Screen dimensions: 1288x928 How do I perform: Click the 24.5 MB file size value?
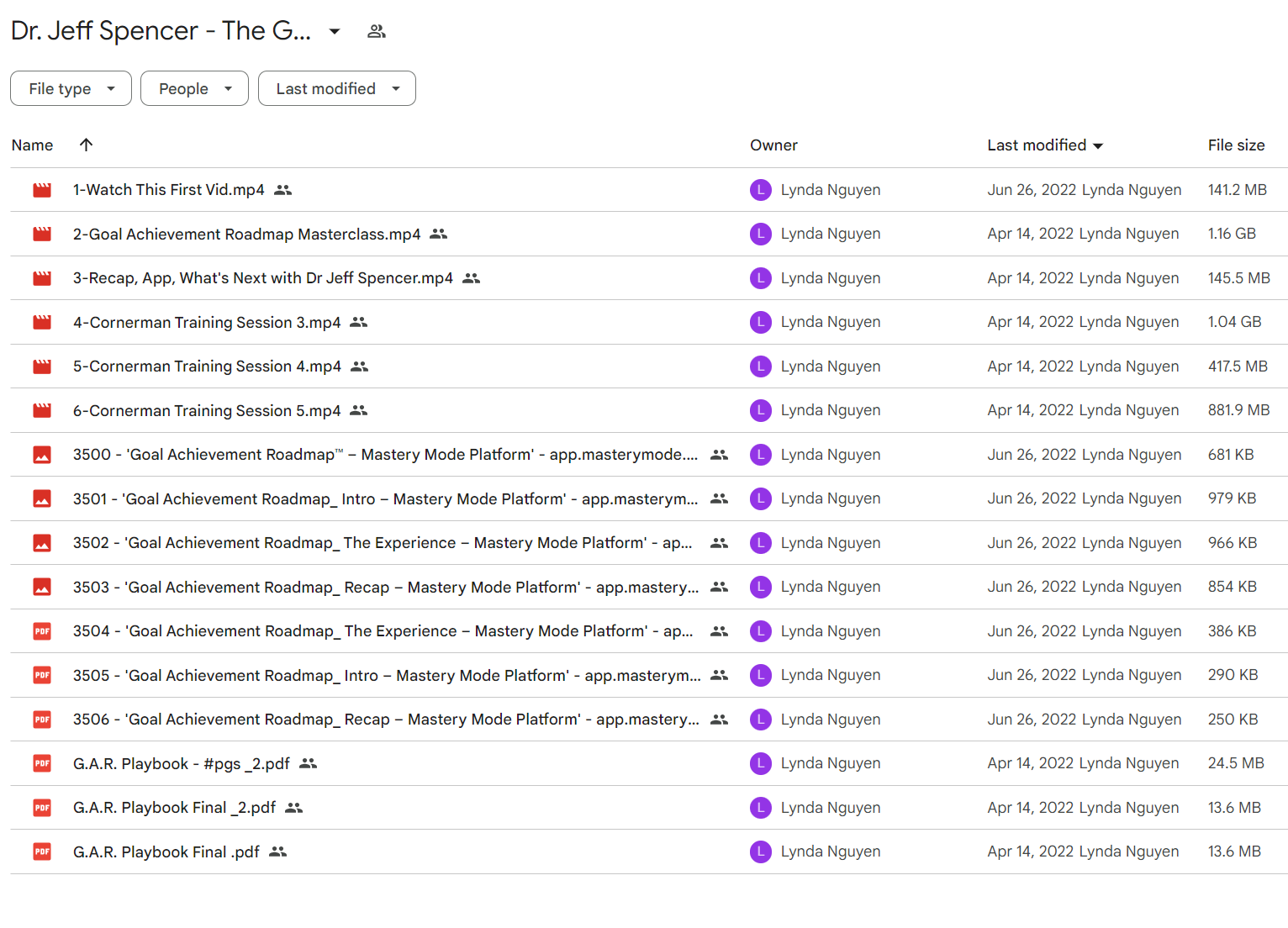tap(1236, 763)
